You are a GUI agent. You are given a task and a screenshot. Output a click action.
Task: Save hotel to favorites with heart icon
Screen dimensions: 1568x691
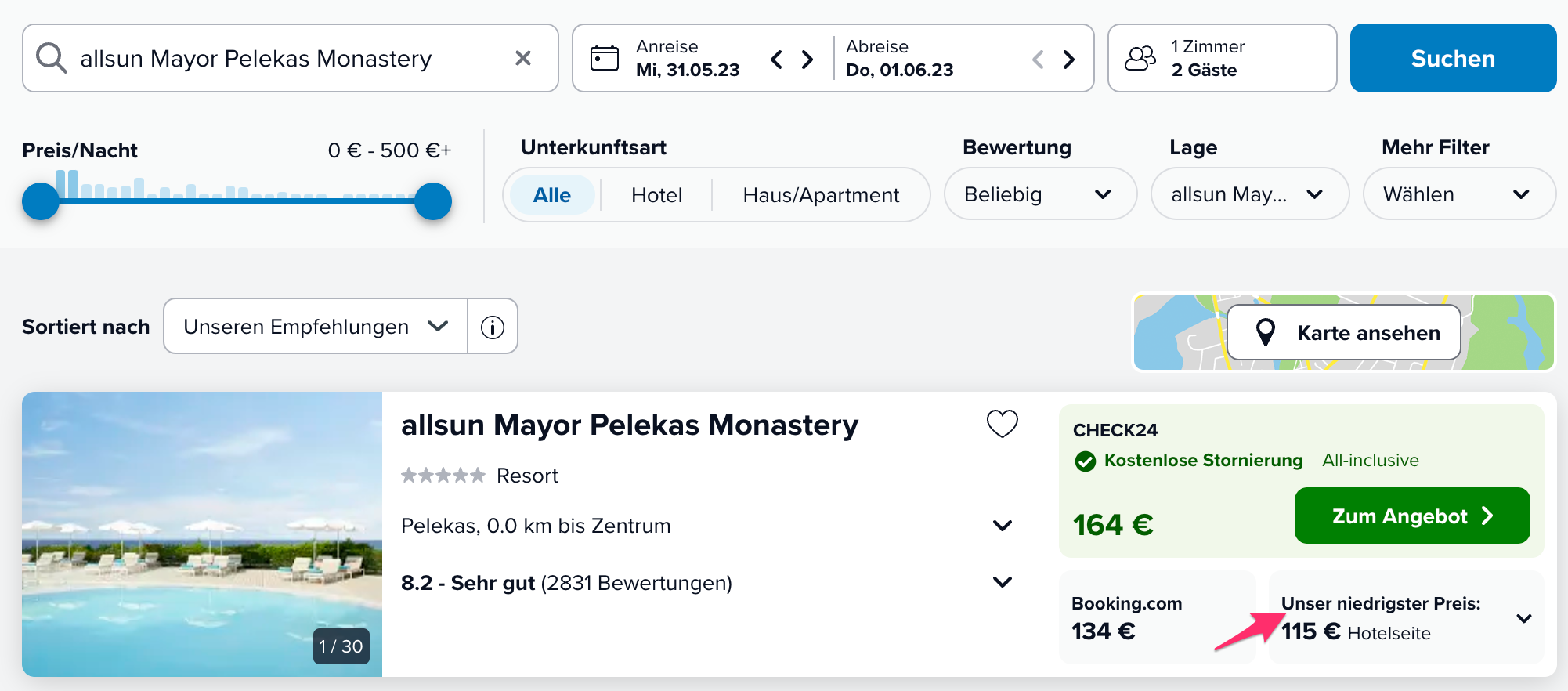[1002, 424]
